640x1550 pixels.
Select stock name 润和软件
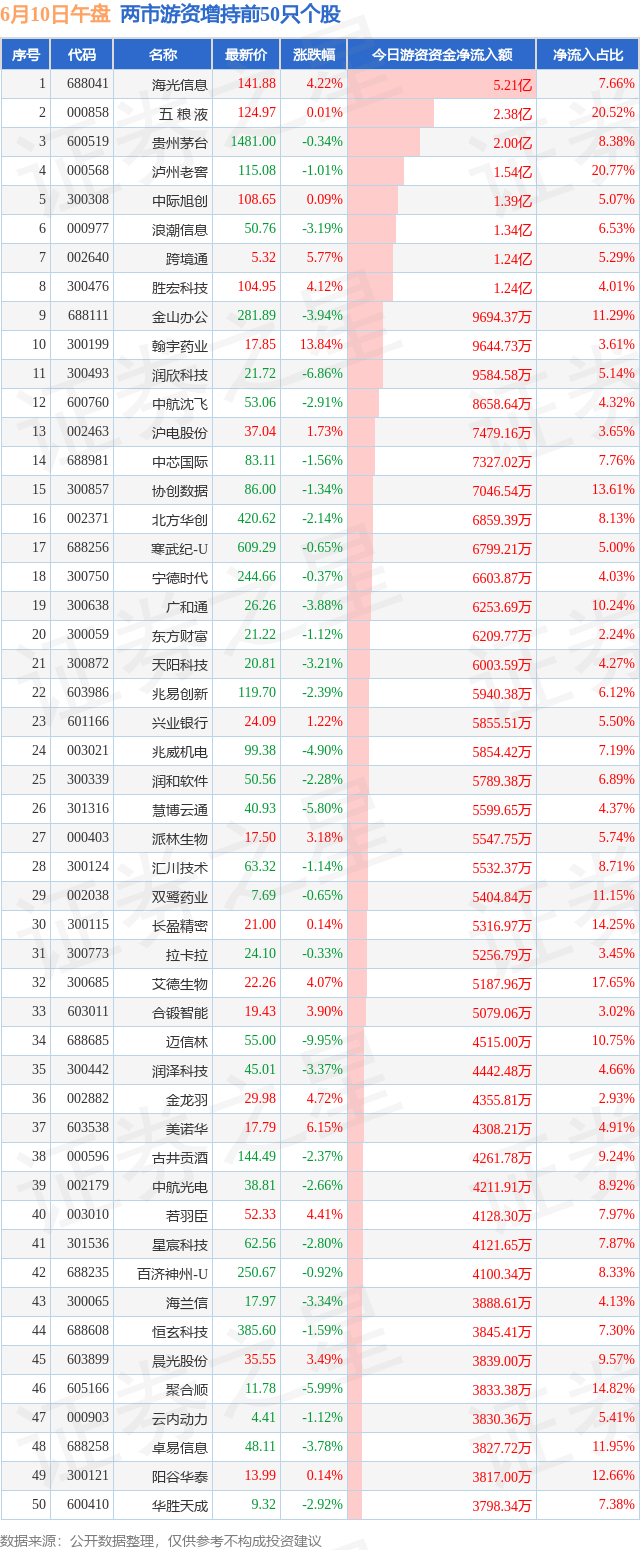click(x=180, y=780)
